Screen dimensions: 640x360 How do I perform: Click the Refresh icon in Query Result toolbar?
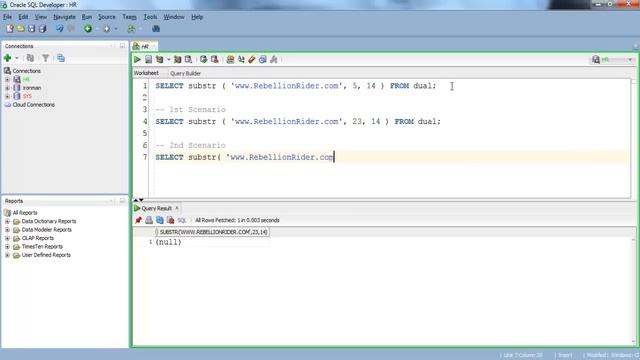tap(160, 220)
